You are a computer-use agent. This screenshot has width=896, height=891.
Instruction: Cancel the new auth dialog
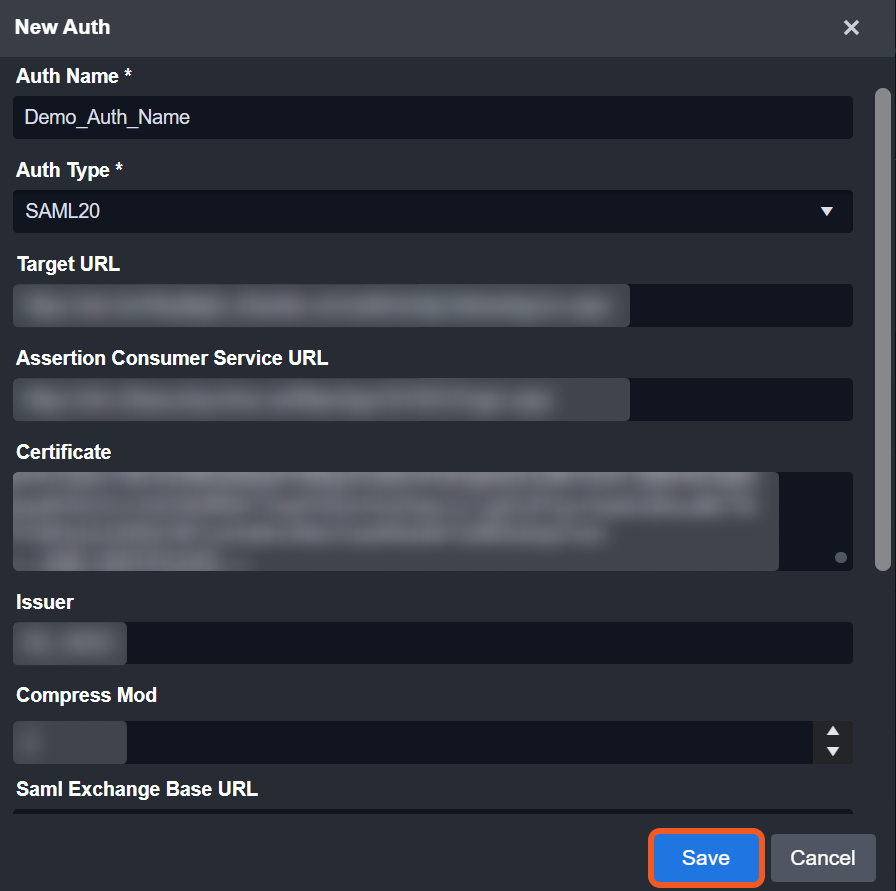(x=822, y=858)
